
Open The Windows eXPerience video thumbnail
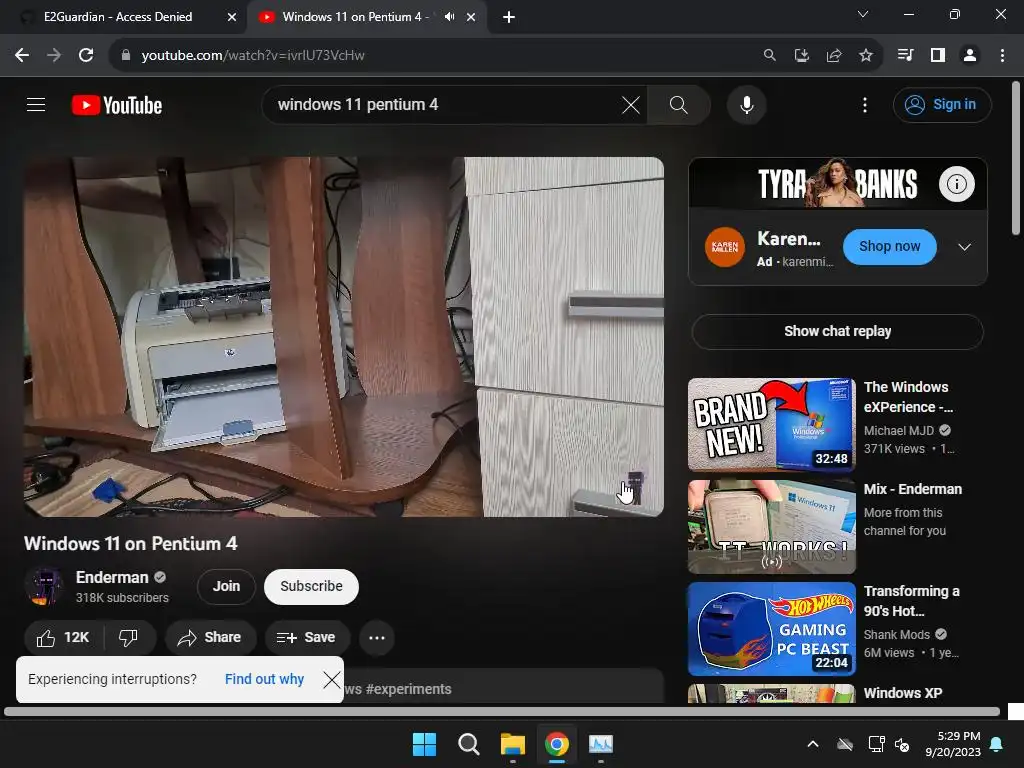click(771, 424)
